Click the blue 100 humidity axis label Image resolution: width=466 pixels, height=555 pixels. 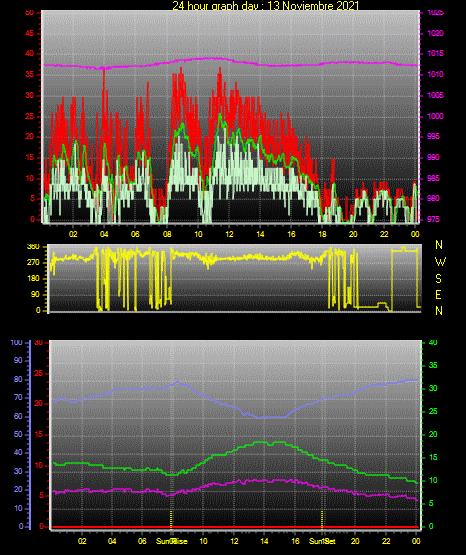17,343
